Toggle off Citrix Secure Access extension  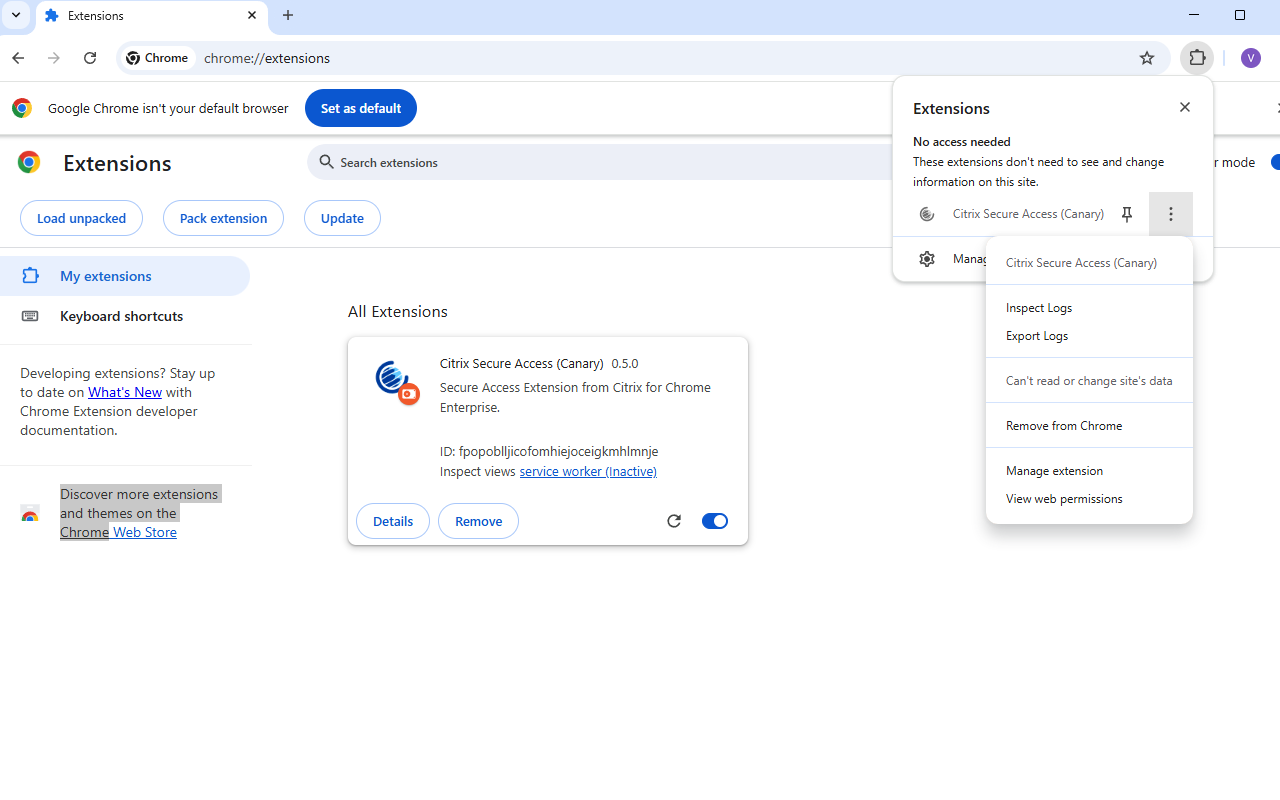(x=715, y=521)
